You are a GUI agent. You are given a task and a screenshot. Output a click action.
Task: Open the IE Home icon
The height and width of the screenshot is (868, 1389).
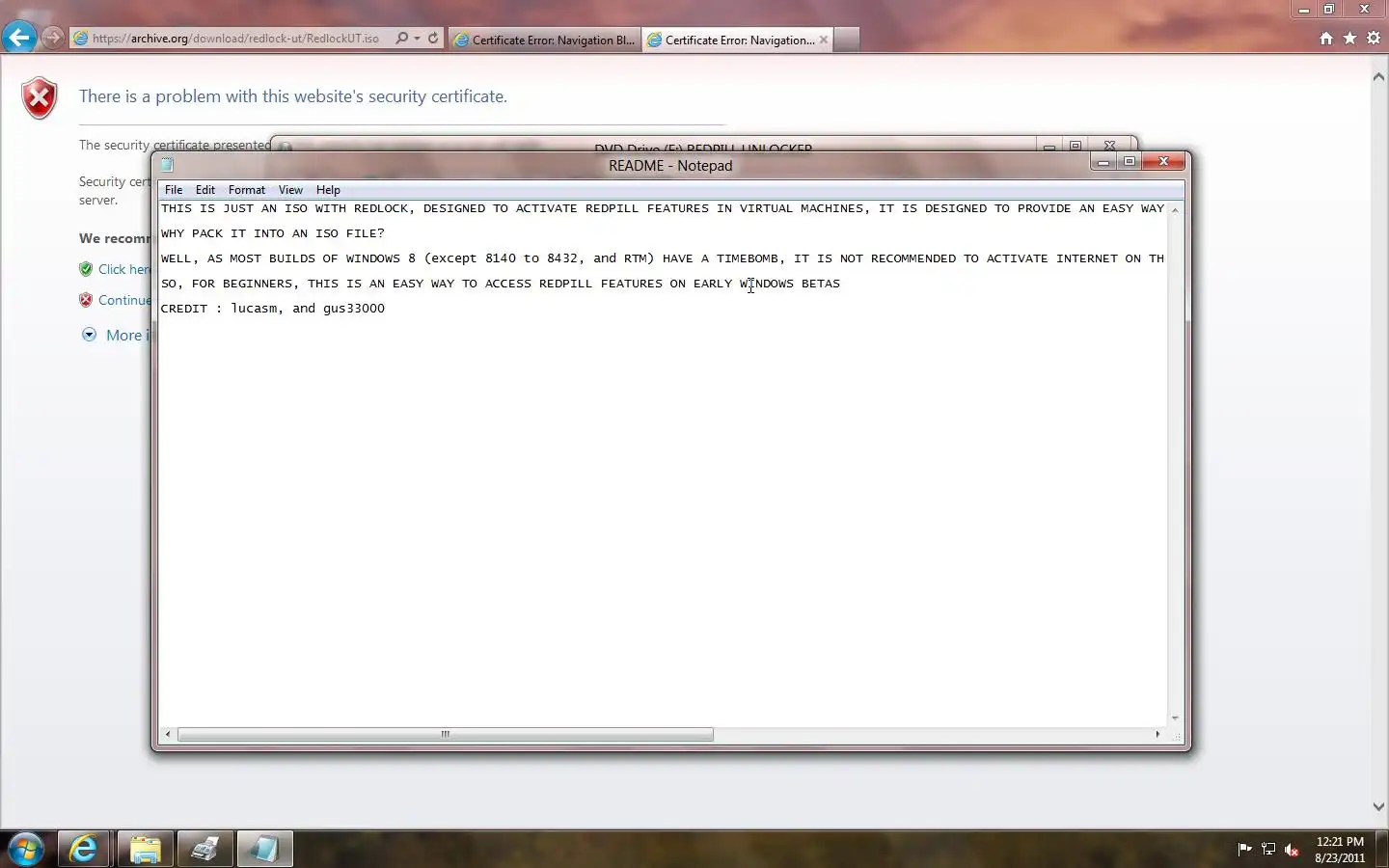[1326, 39]
